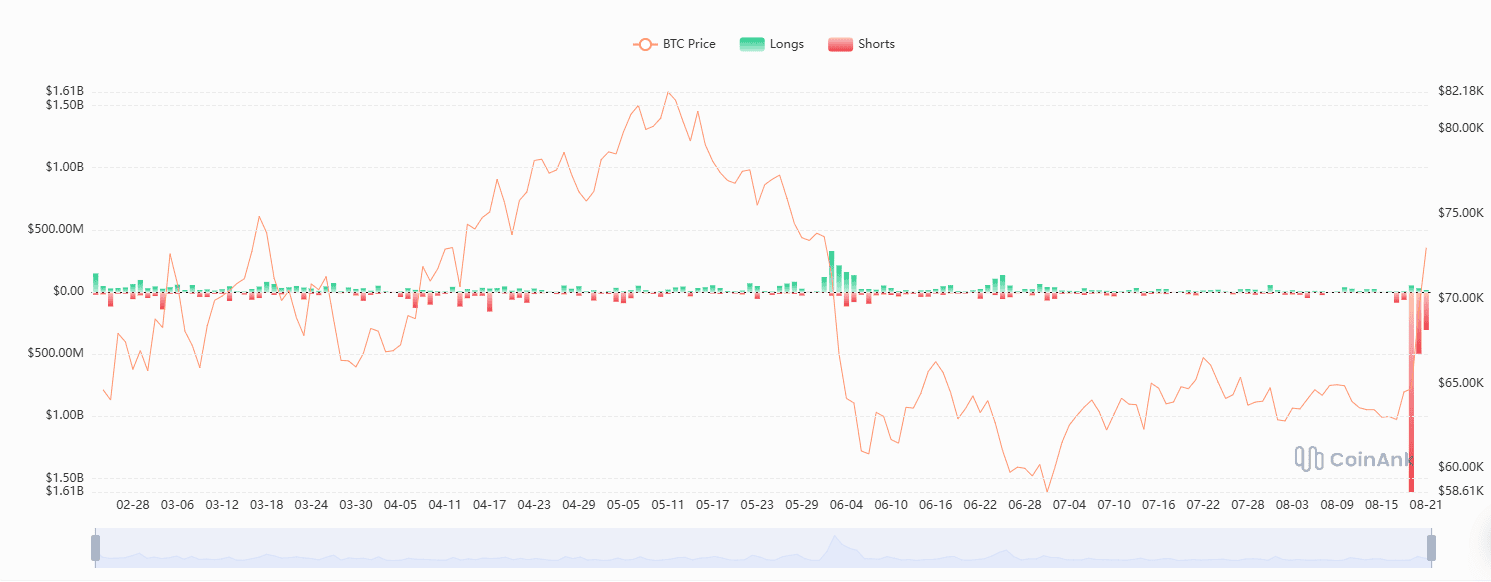Viewport: 1491px width, 582px height.
Task: Click the 07-04 date label
Action: [1069, 505]
